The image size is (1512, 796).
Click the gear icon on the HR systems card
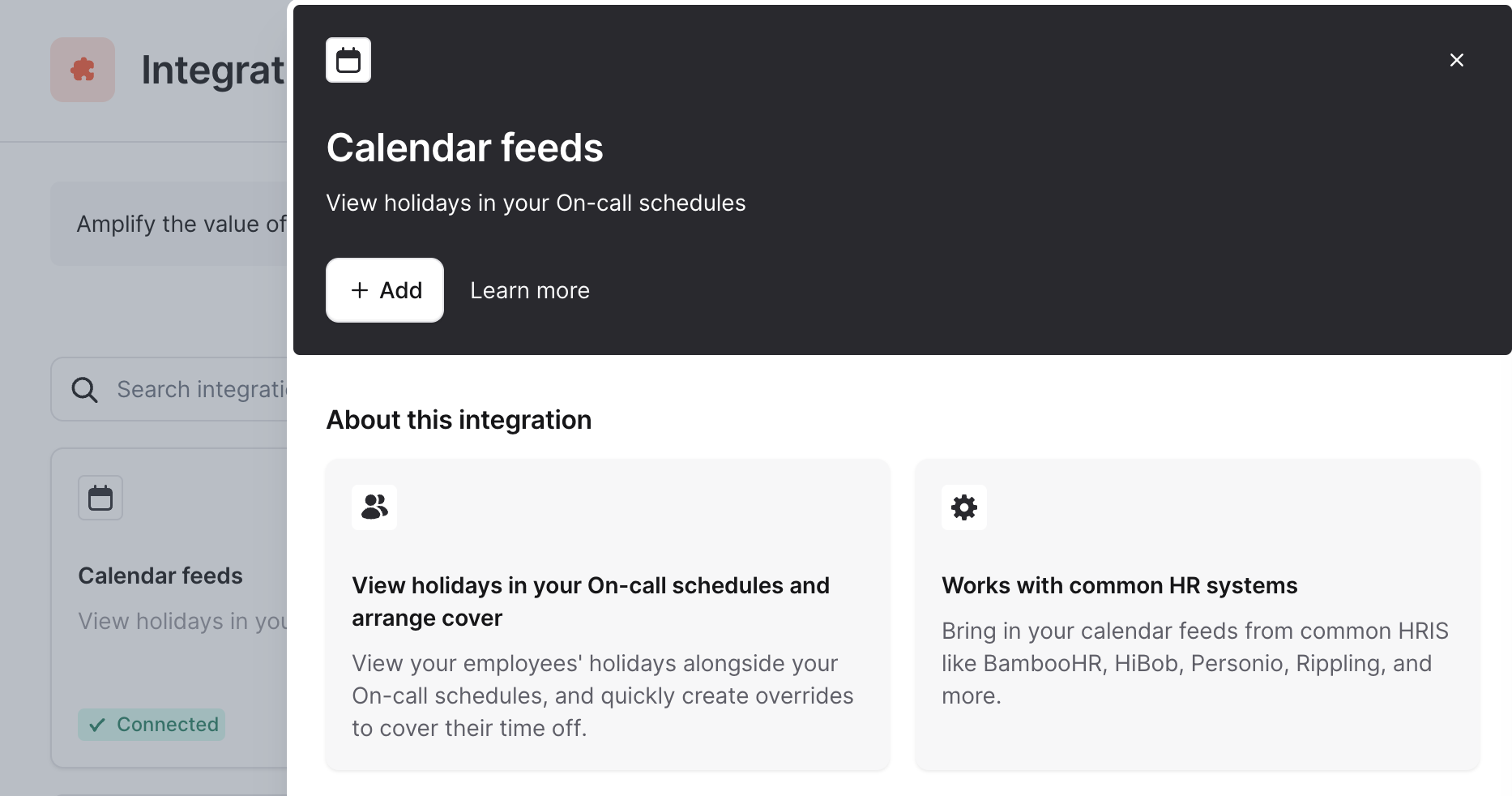coord(964,507)
